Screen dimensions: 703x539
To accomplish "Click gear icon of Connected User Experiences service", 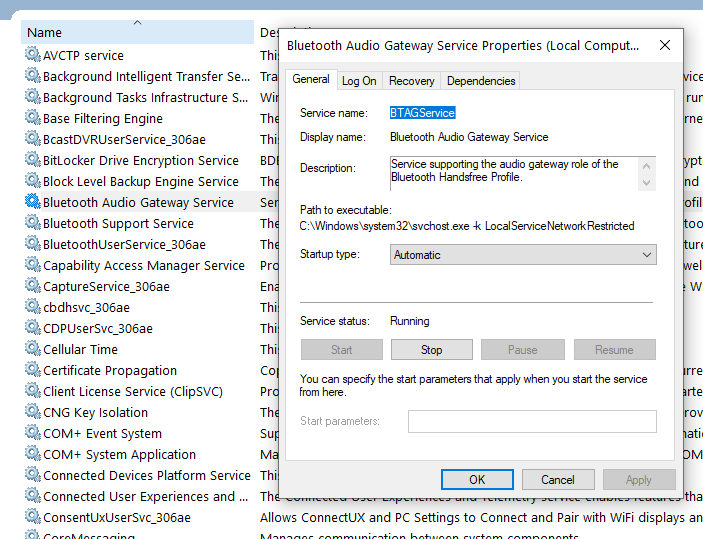I will [33, 496].
